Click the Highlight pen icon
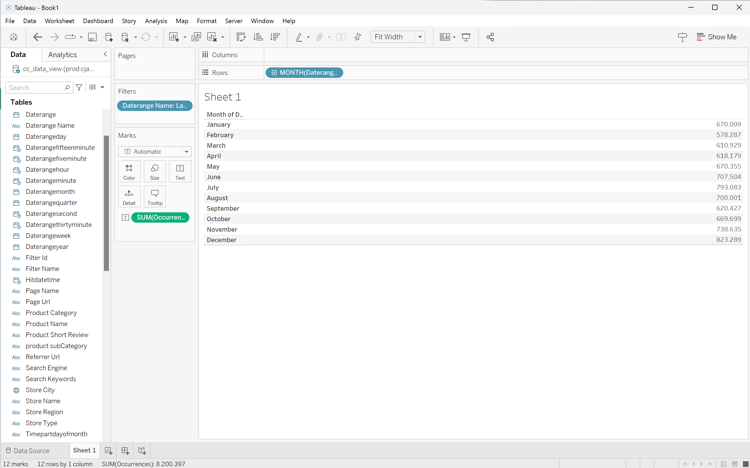750x468 pixels. tap(299, 37)
